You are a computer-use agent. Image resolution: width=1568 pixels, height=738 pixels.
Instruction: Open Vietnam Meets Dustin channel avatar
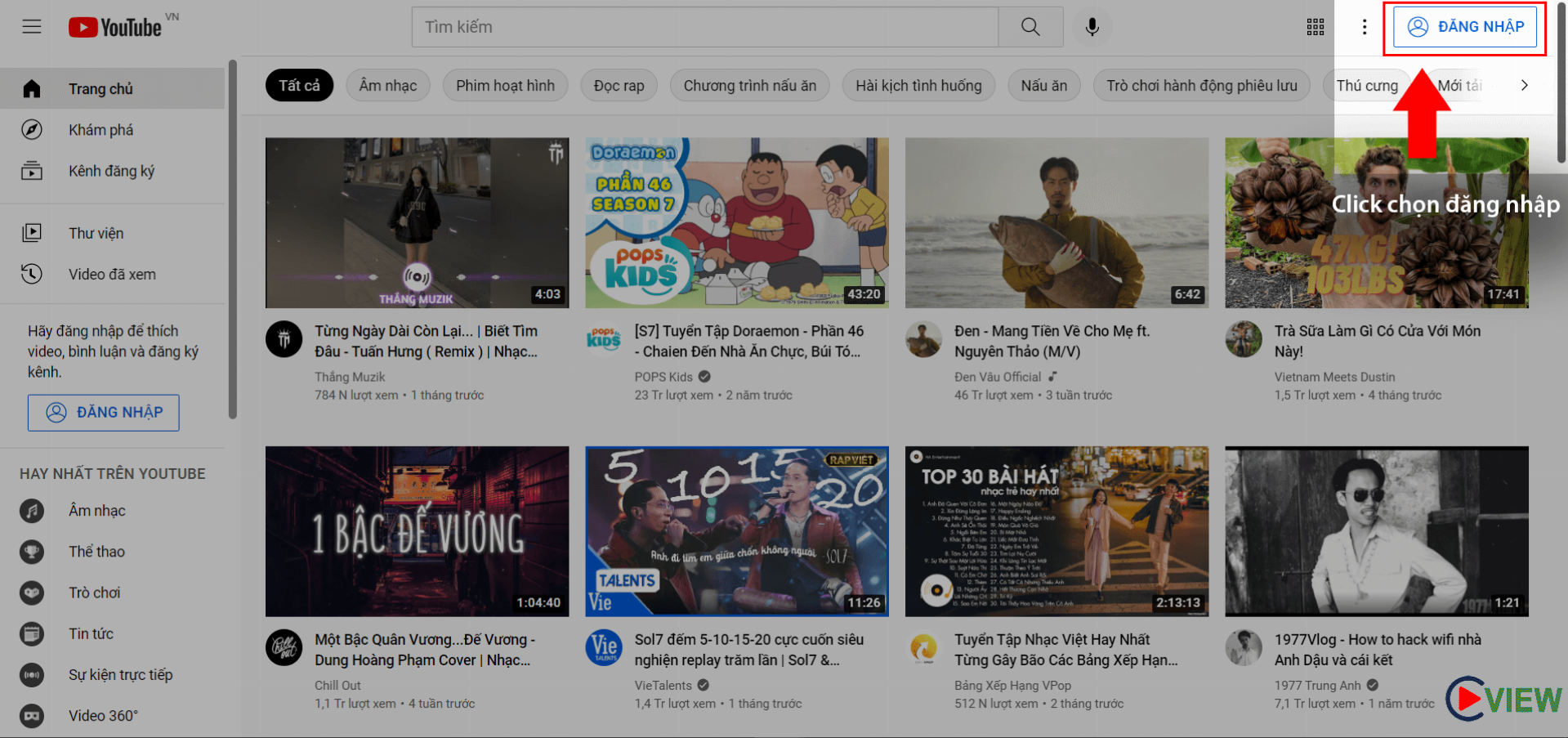tap(1244, 338)
